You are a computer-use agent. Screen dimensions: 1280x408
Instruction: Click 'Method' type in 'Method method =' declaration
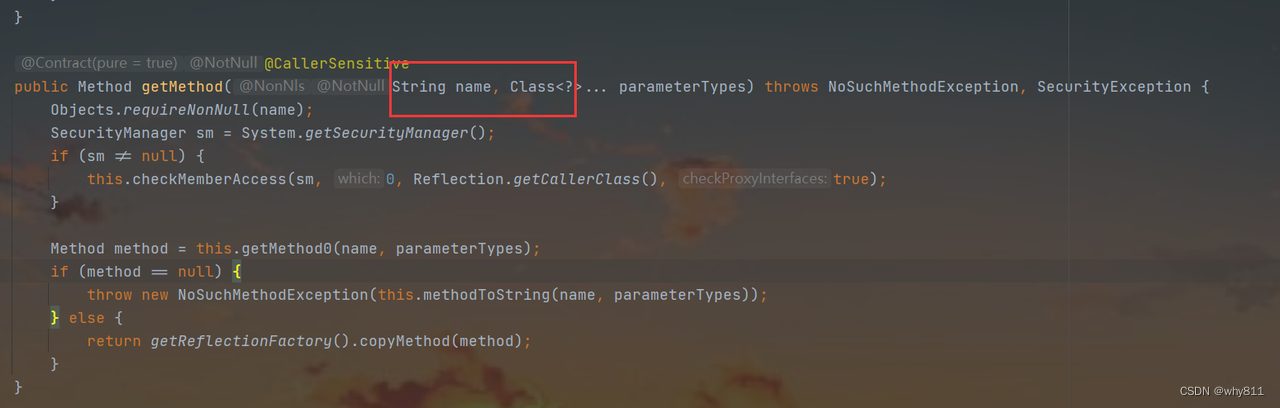click(x=78, y=248)
